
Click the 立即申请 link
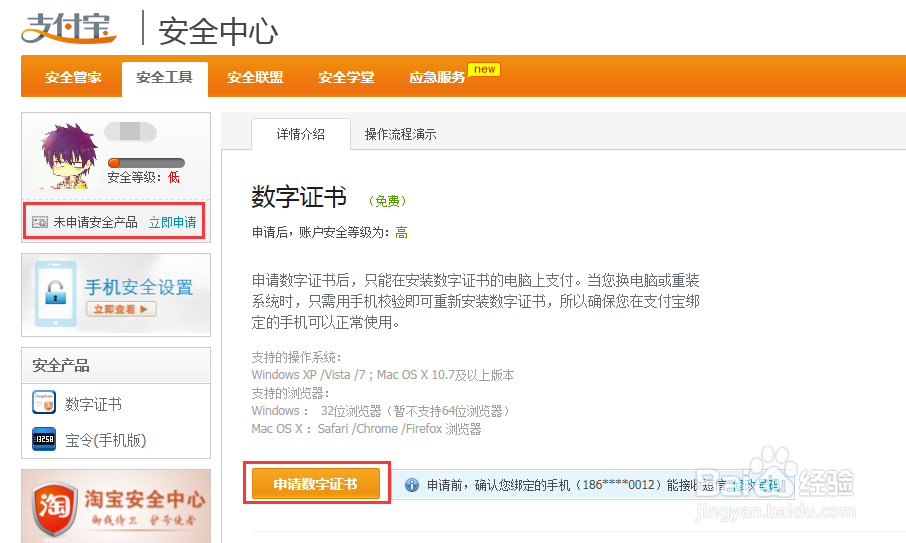(173, 222)
